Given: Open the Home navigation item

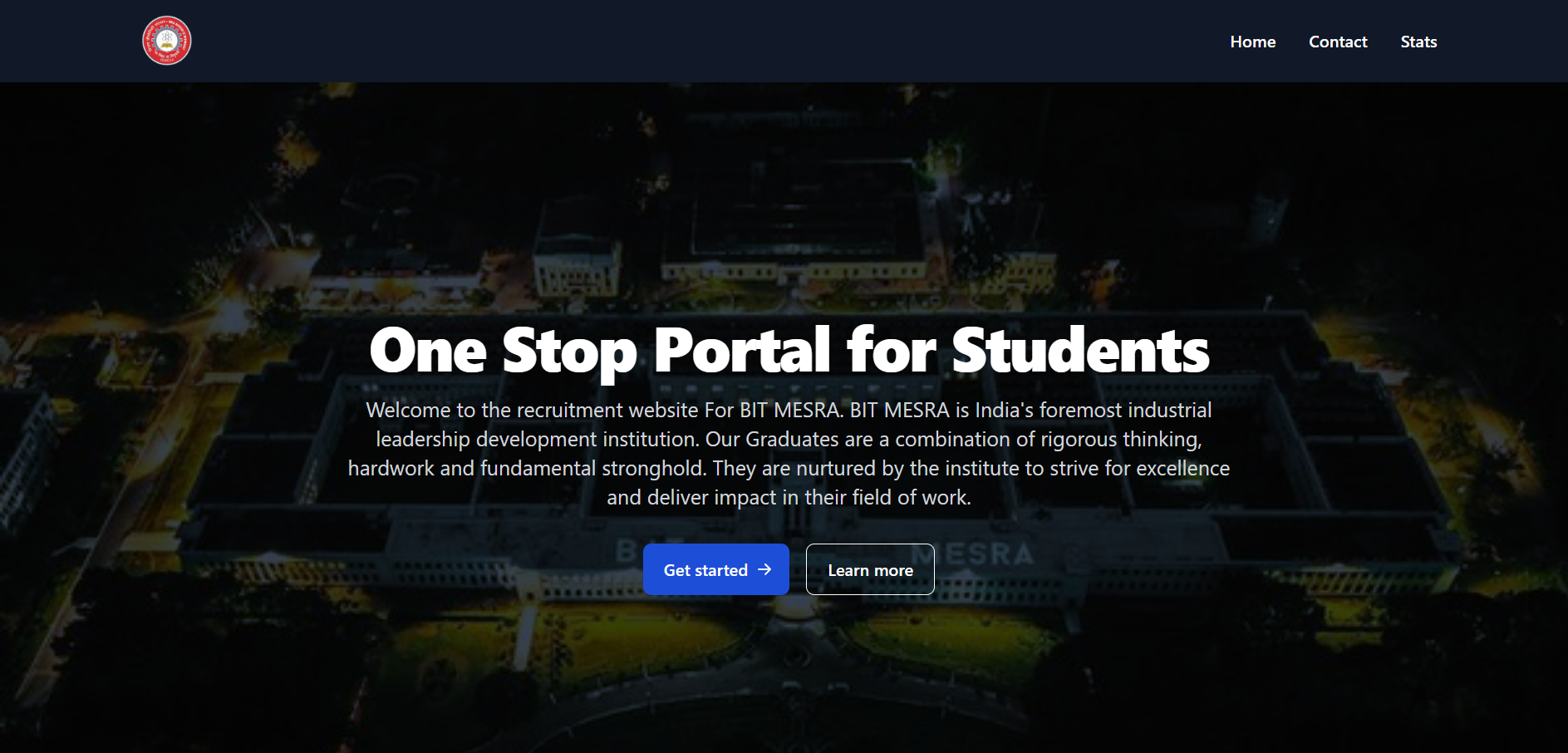Looking at the screenshot, I should (1252, 42).
